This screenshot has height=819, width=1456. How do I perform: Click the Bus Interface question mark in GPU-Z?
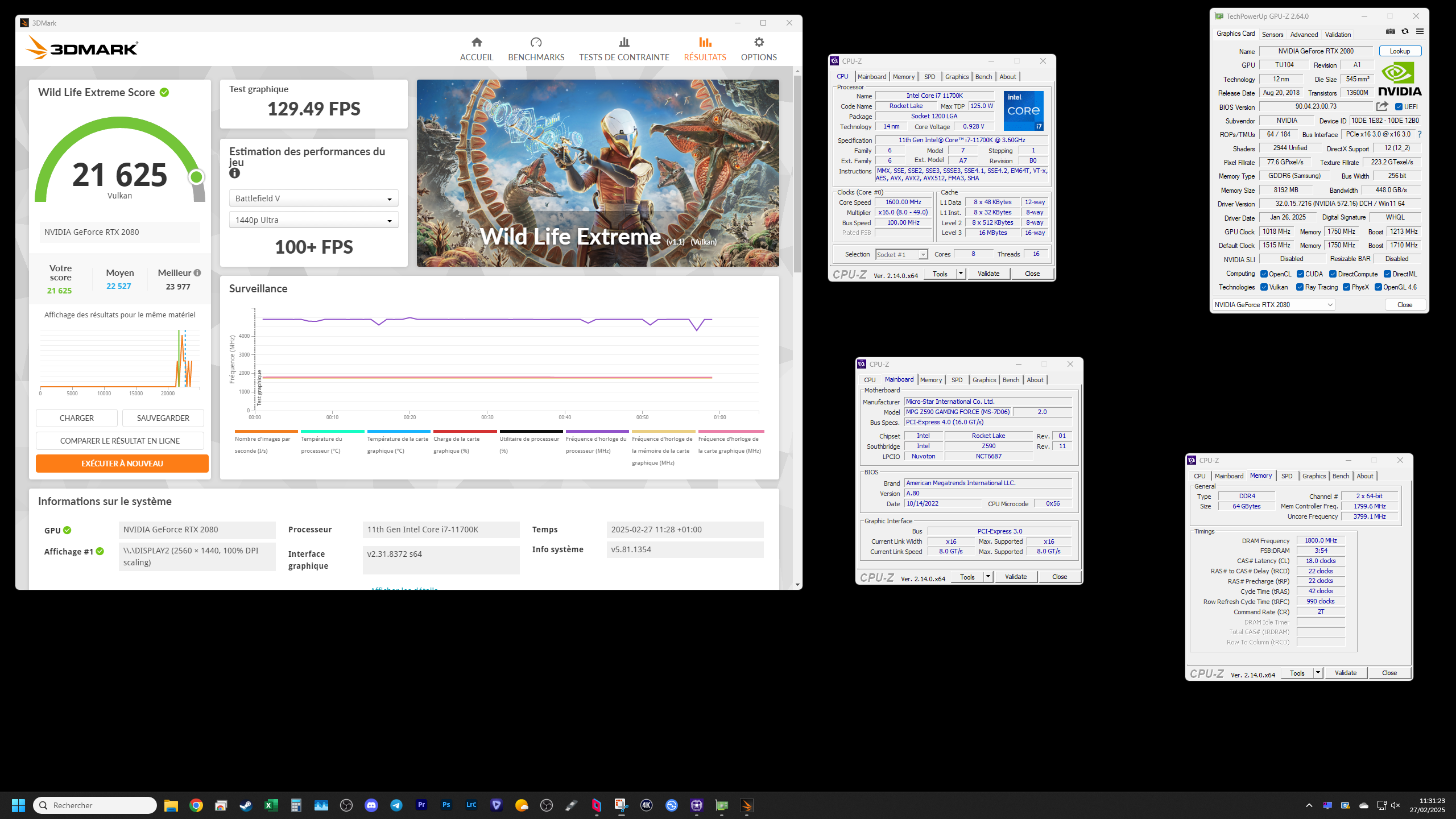[x=1420, y=134]
